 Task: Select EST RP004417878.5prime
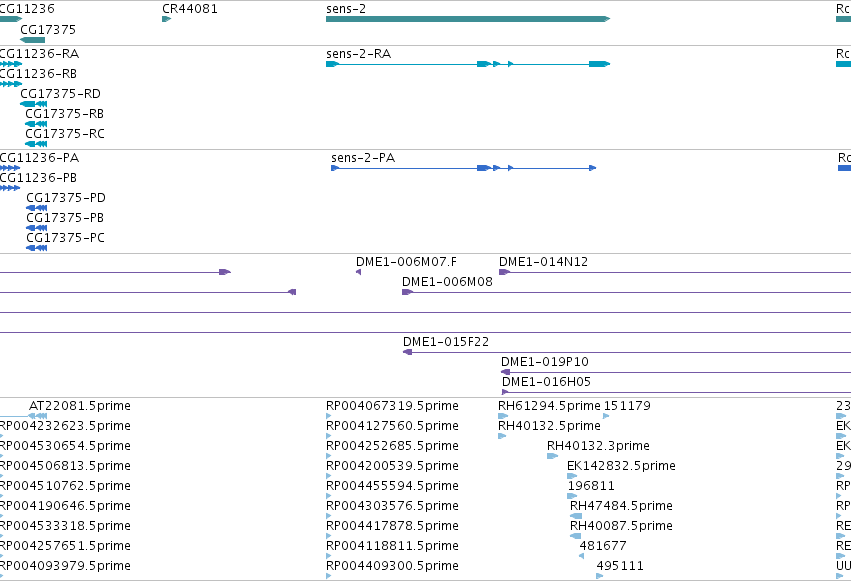[392, 526]
